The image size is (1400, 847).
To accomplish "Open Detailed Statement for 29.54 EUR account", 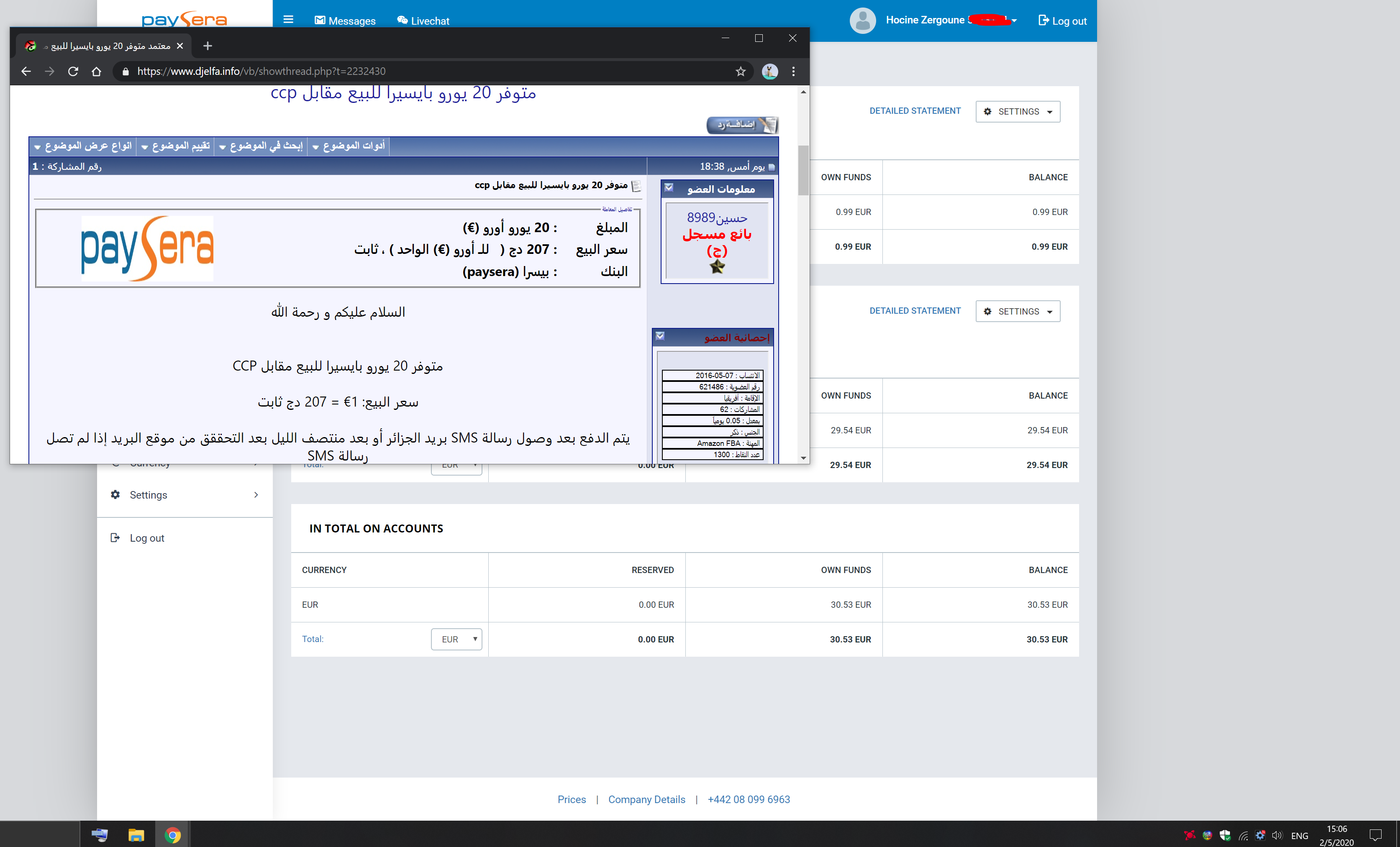I will [x=915, y=311].
